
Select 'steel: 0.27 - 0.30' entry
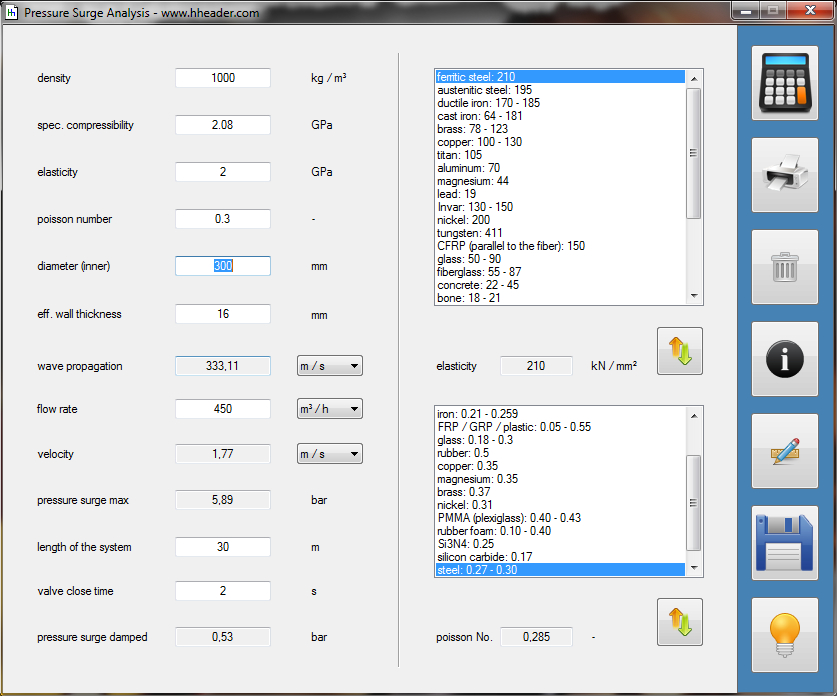(x=560, y=570)
